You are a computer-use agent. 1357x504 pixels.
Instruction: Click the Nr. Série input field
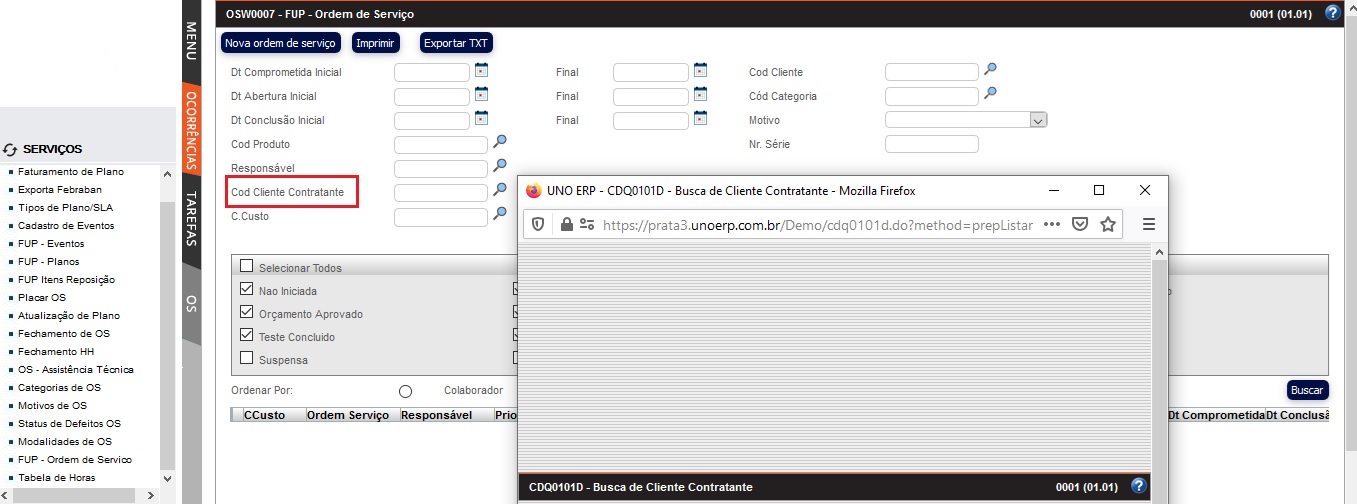[932, 144]
